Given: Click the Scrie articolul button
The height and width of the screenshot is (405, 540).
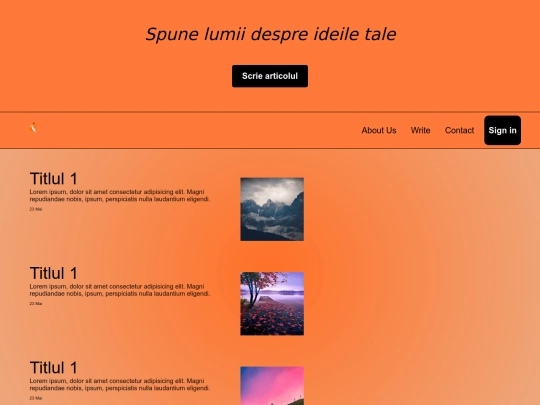Looking at the screenshot, I should tap(270, 76).
